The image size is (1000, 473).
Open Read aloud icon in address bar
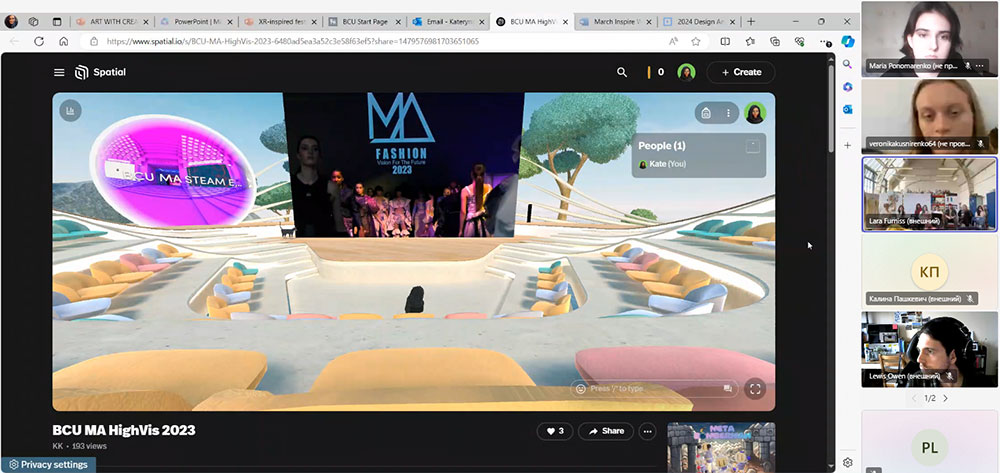point(673,41)
